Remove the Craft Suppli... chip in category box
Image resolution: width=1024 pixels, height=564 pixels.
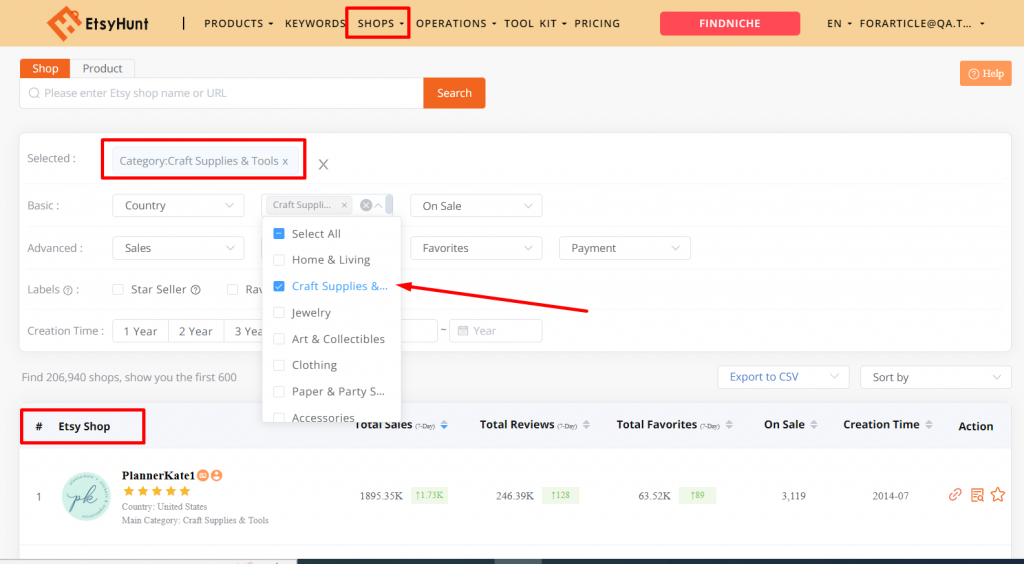click(x=344, y=205)
